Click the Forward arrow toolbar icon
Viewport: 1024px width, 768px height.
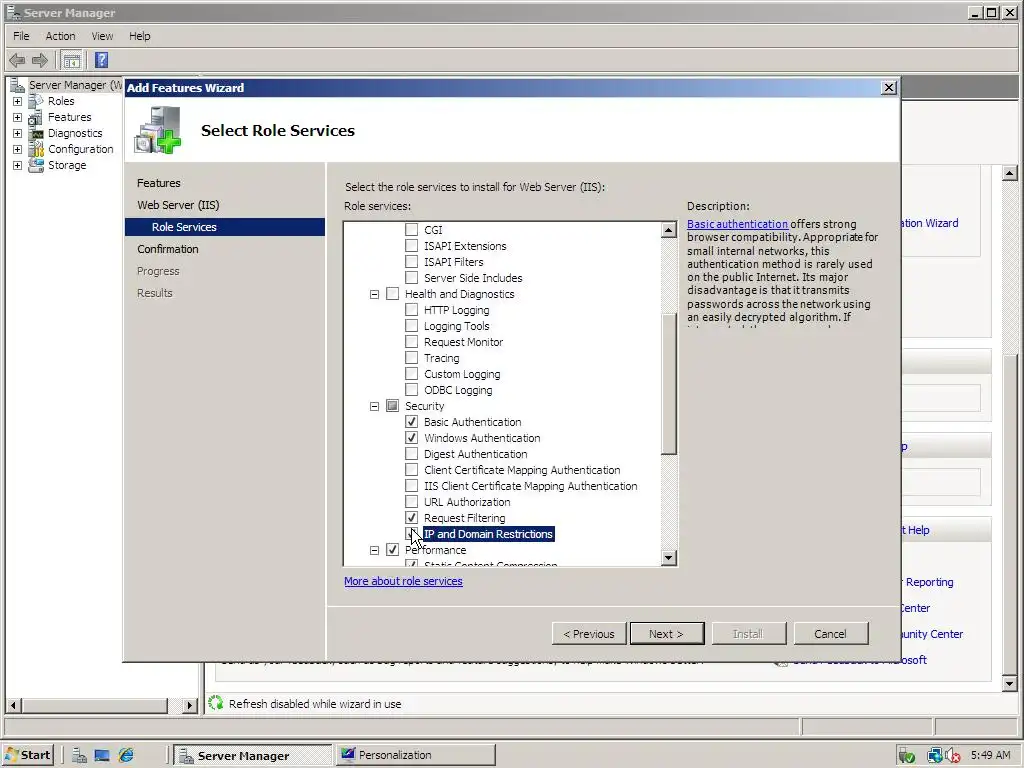(x=40, y=61)
